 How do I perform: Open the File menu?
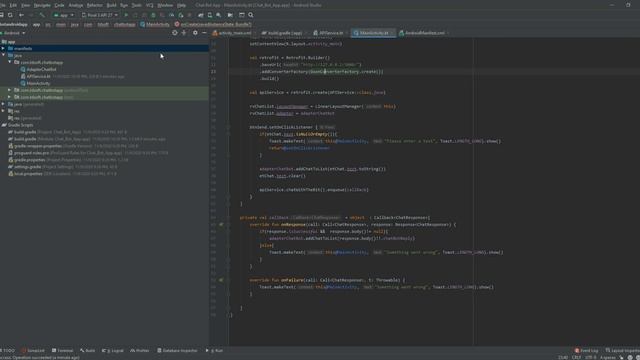point(2,5)
